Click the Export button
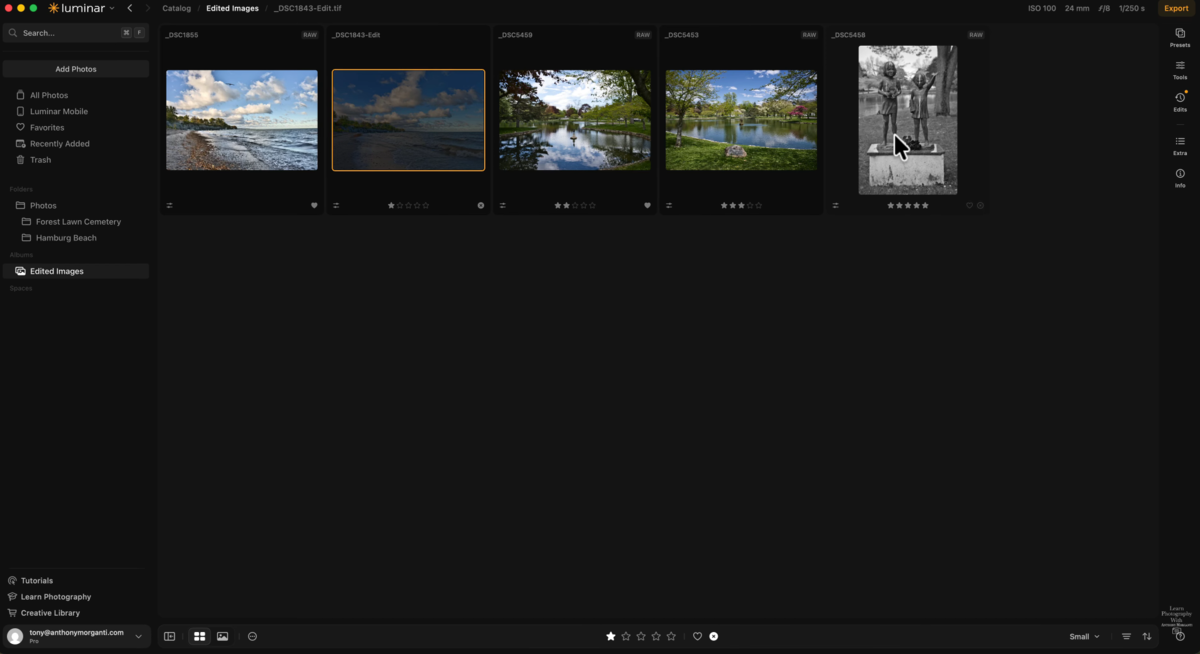This screenshot has height=654, width=1200. pos(1176,8)
